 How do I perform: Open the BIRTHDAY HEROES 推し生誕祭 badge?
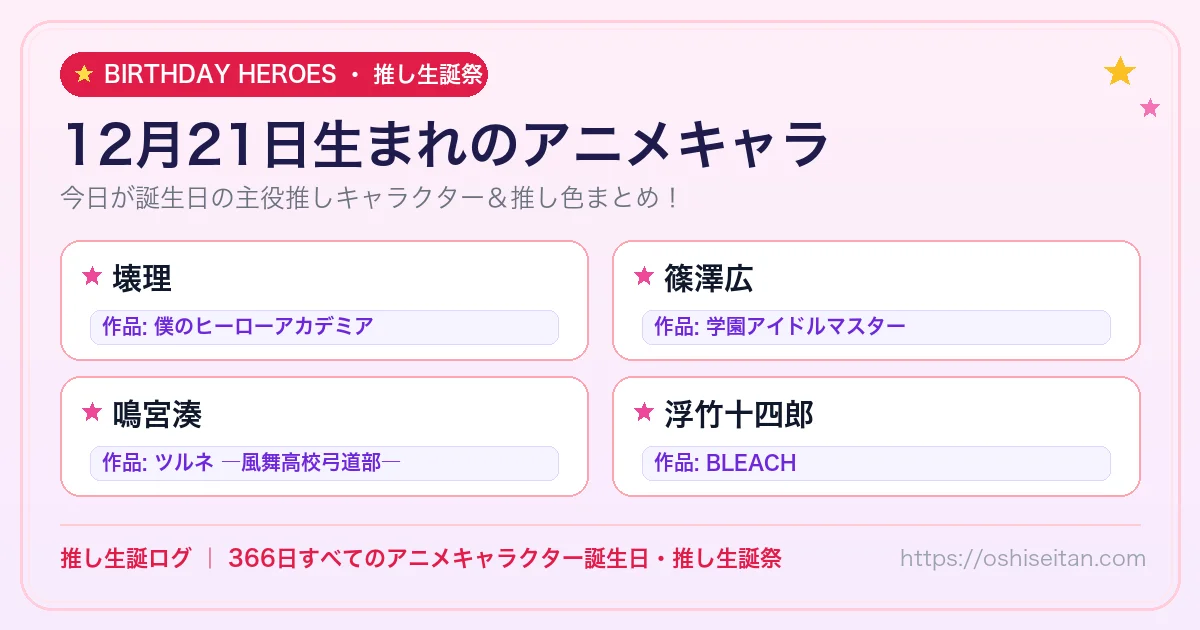[274, 74]
